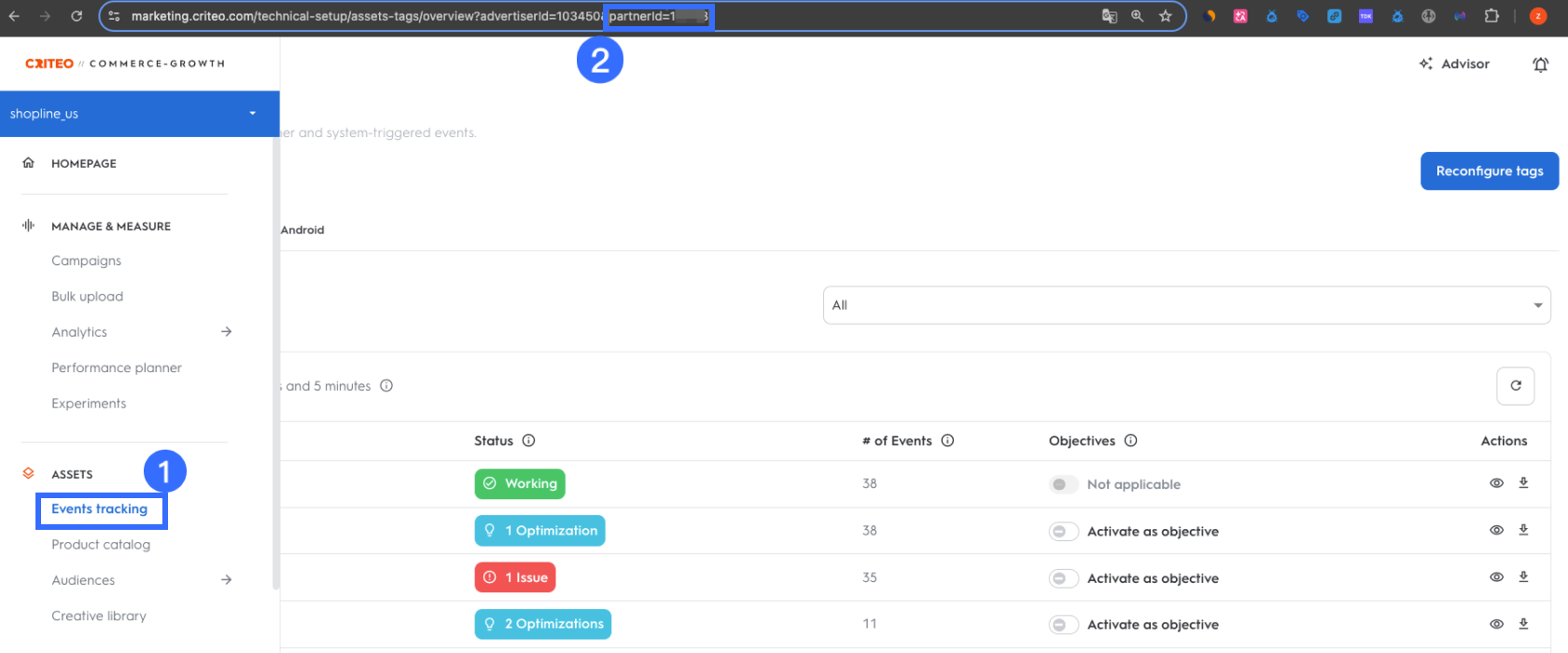Expand Analytics submenu arrow
1568x653 pixels.
(227, 331)
